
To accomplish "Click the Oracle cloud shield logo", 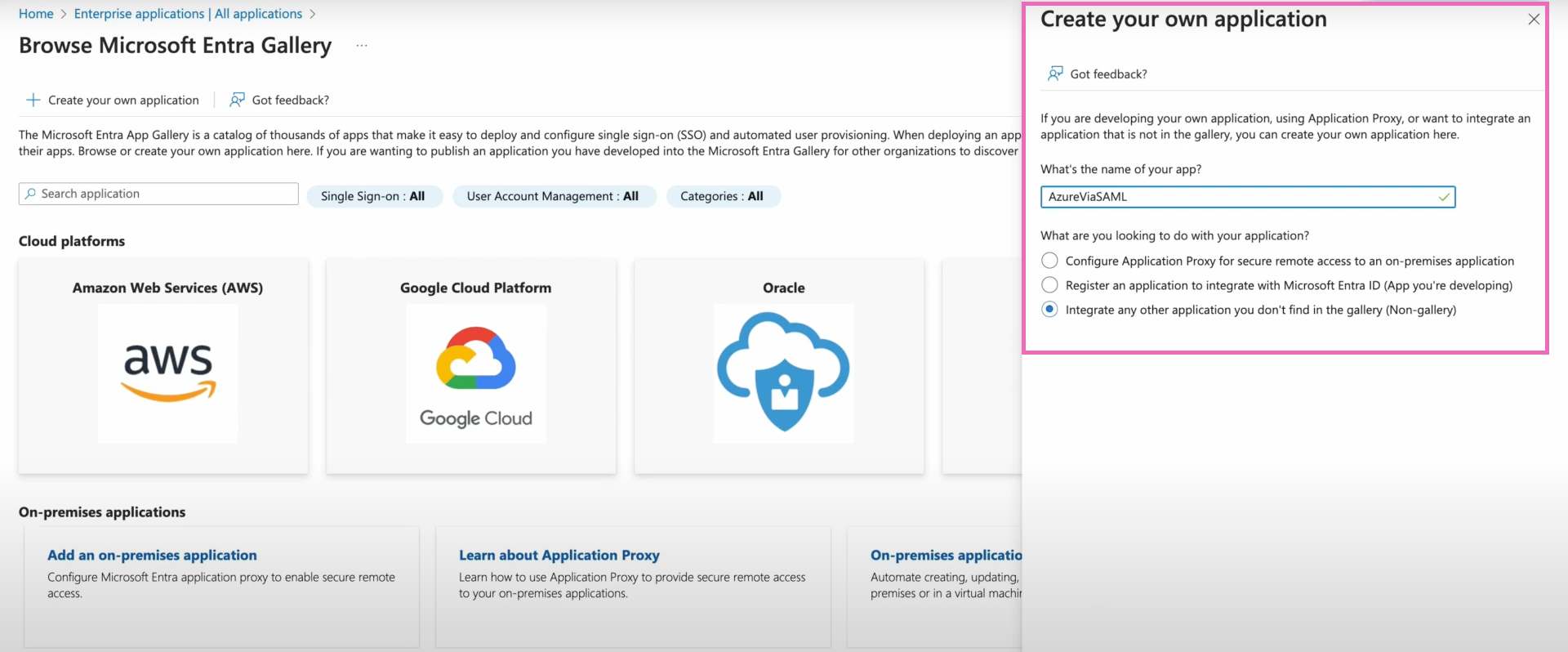I will (x=784, y=373).
